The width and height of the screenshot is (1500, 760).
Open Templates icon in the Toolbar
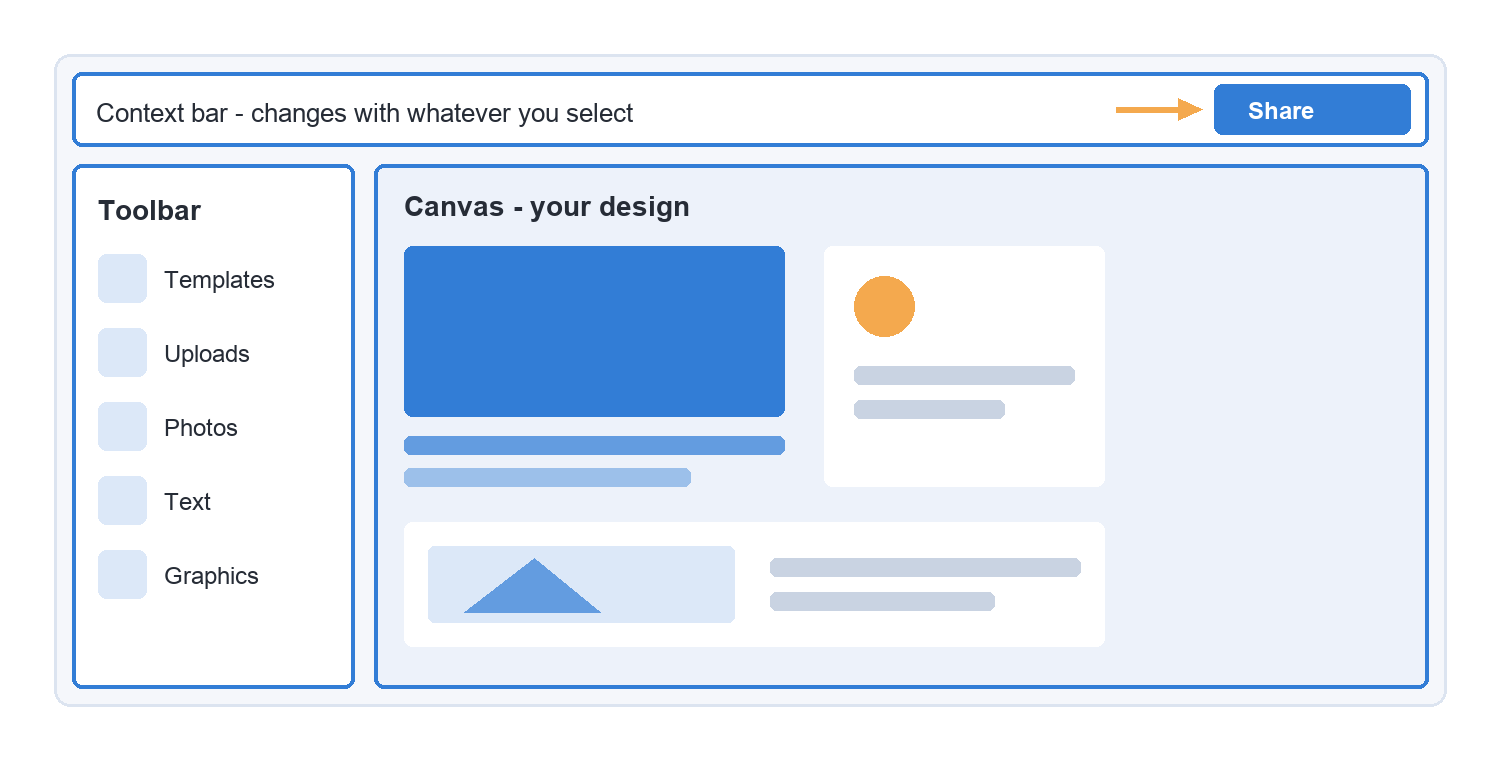click(123, 279)
